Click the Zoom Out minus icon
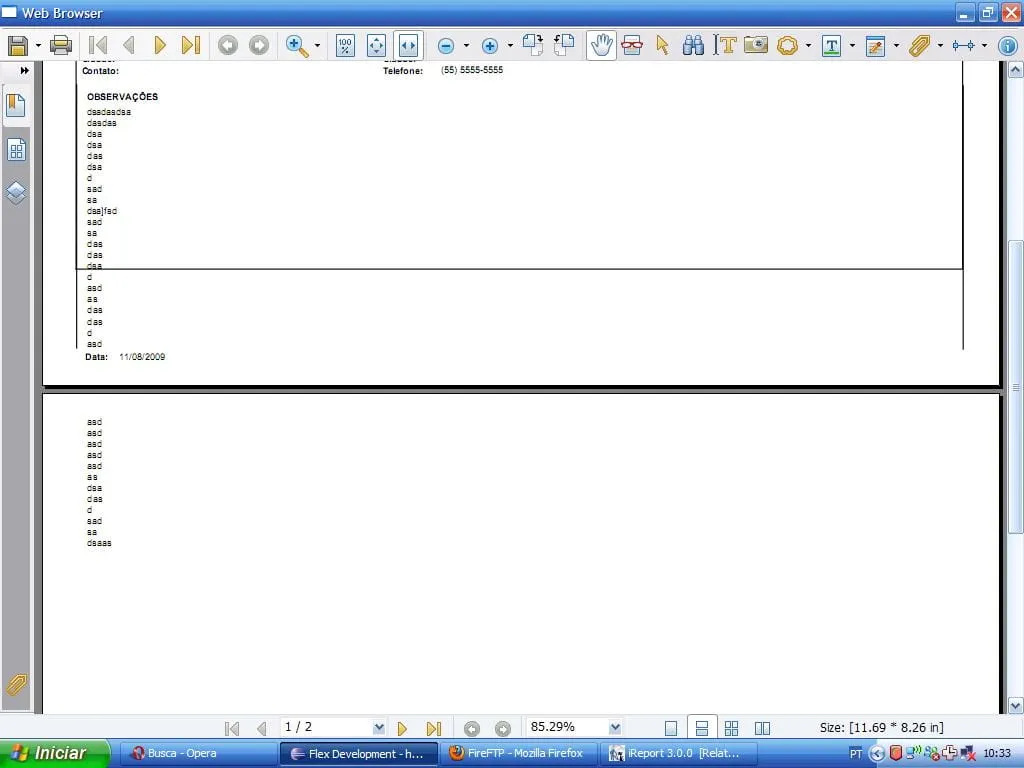Viewport: 1024px width, 768px height. (x=445, y=46)
